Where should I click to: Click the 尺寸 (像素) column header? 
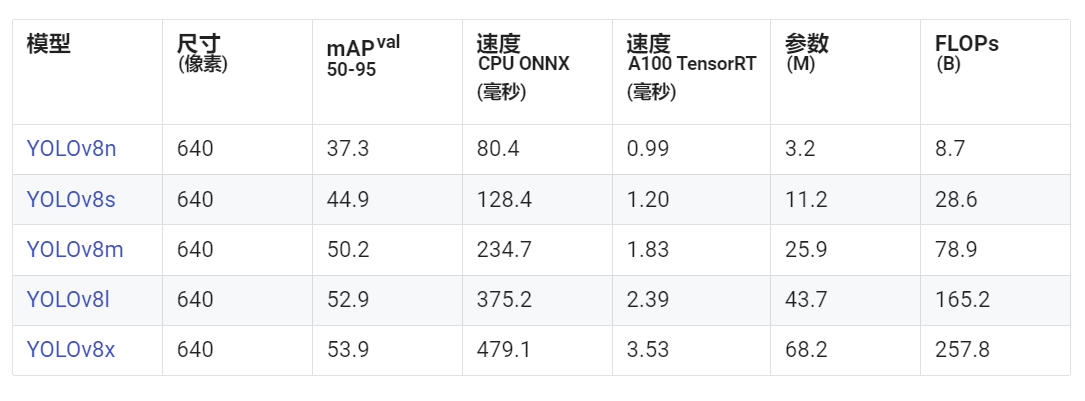click(203, 53)
